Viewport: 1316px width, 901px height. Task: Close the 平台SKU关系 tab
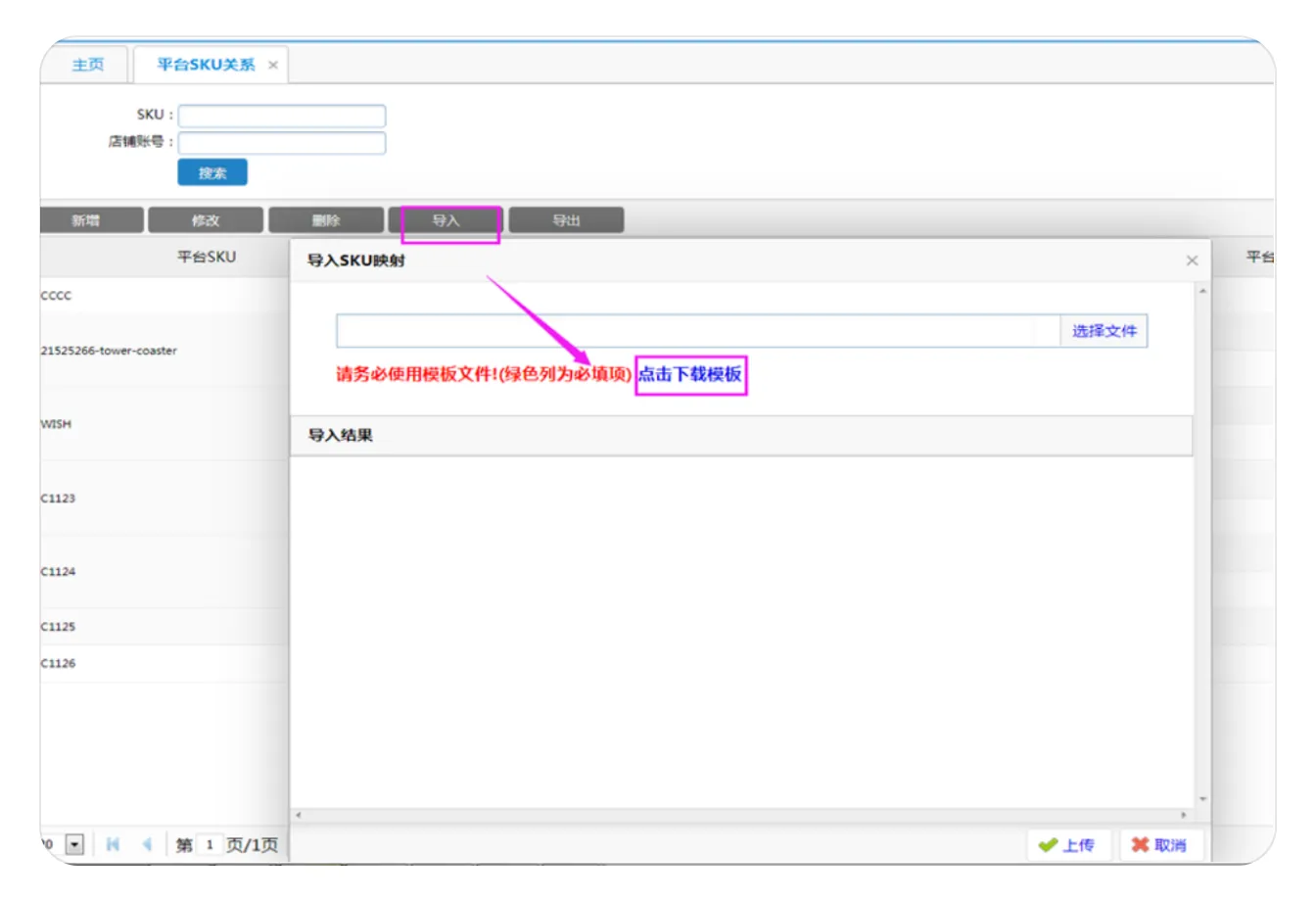point(273,66)
